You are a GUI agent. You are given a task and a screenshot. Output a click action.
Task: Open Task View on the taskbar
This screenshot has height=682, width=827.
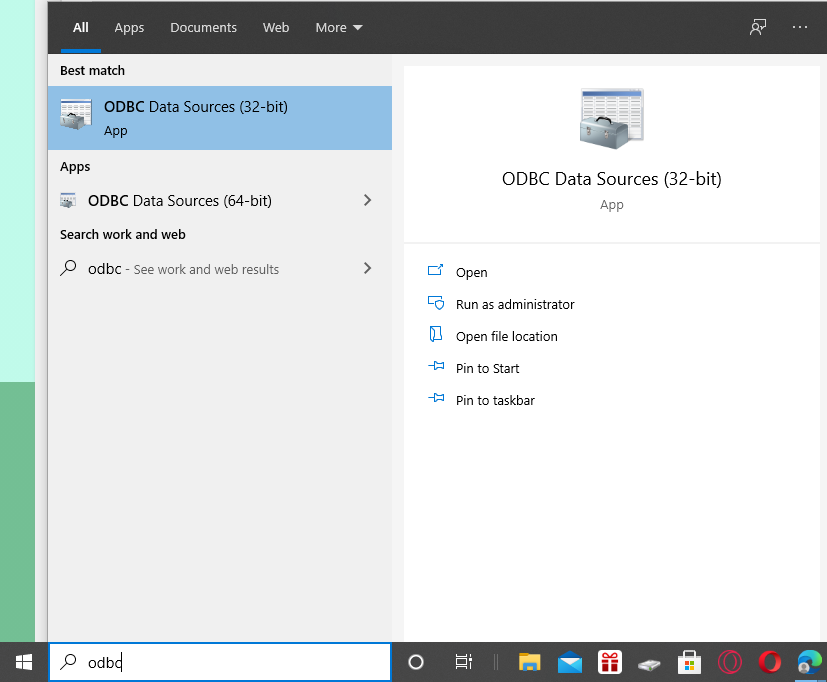point(463,662)
